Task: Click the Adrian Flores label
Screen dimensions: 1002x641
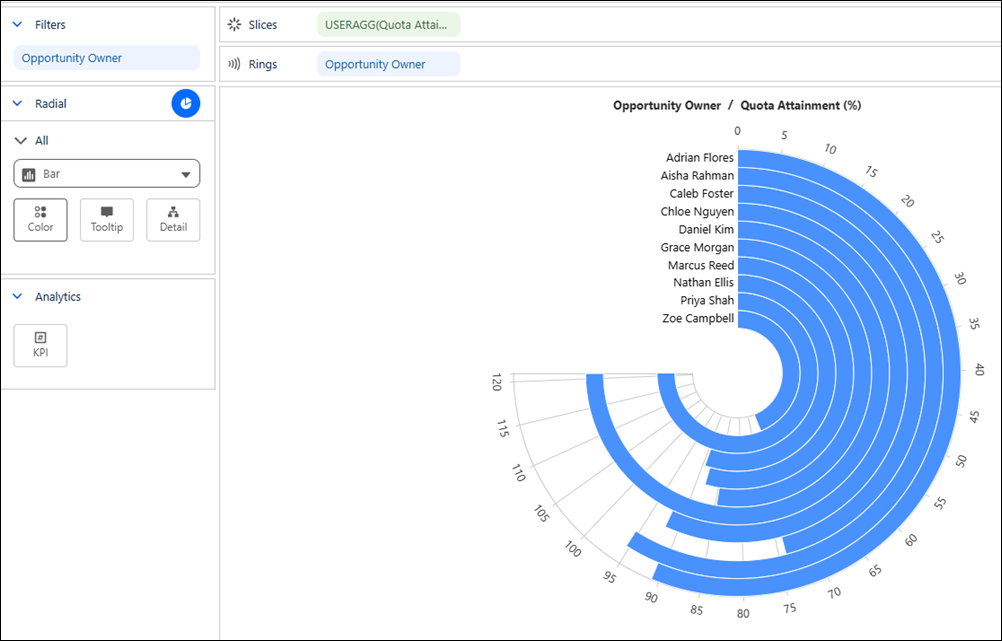Action: coord(700,158)
